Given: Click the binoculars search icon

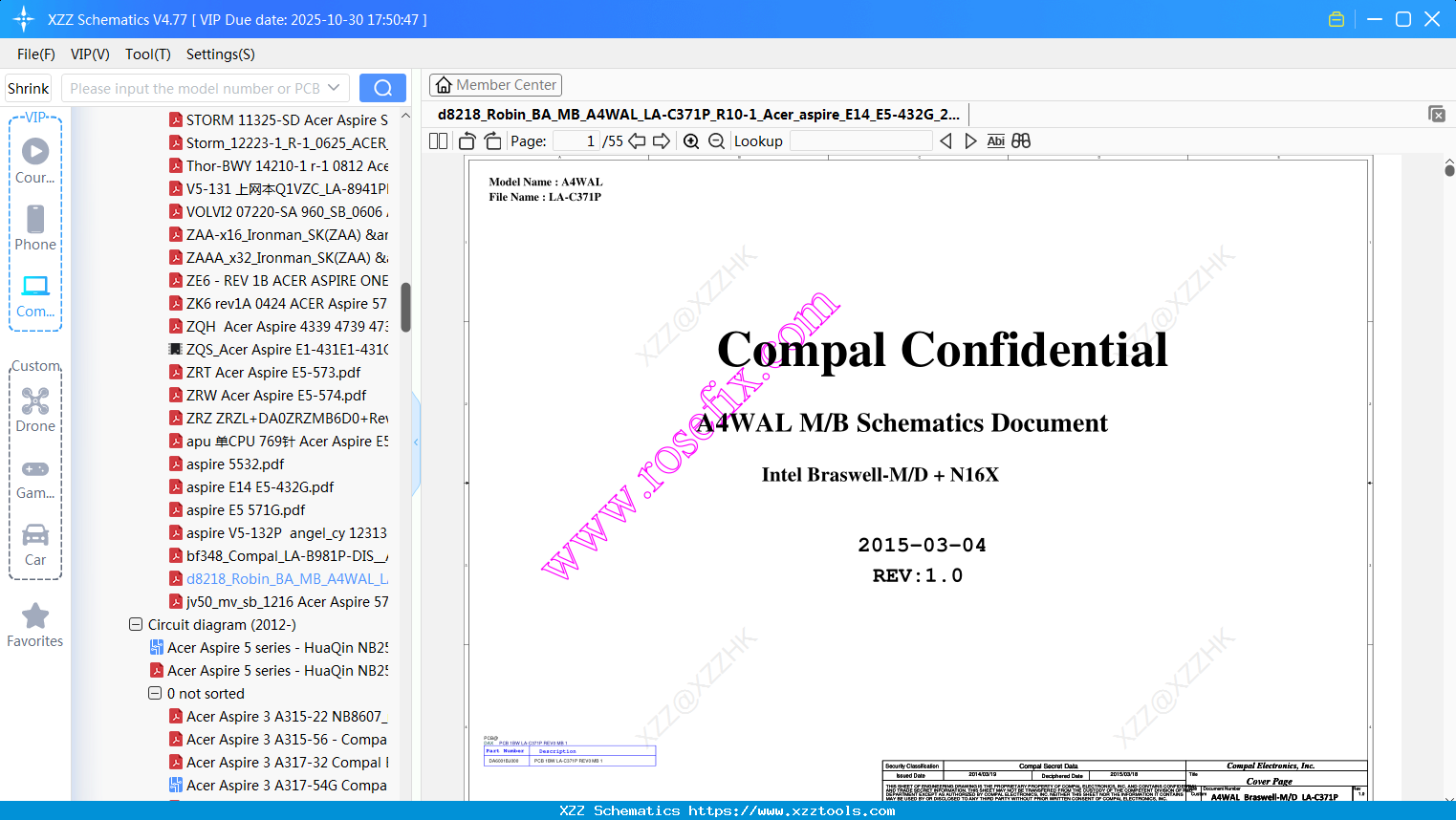Looking at the screenshot, I should tap(1021, 141).
